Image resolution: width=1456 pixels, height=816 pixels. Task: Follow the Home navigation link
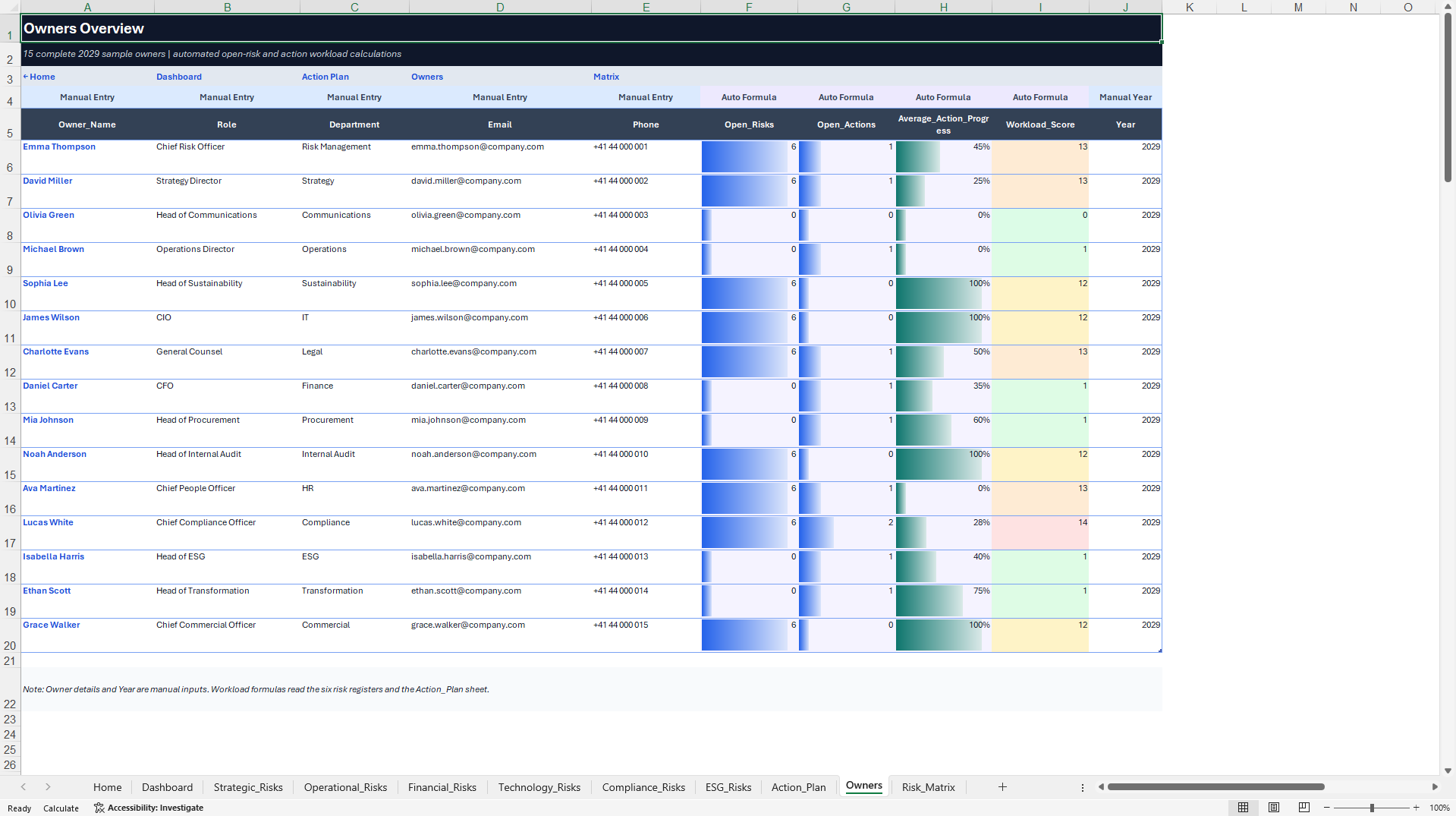(39, 77)
